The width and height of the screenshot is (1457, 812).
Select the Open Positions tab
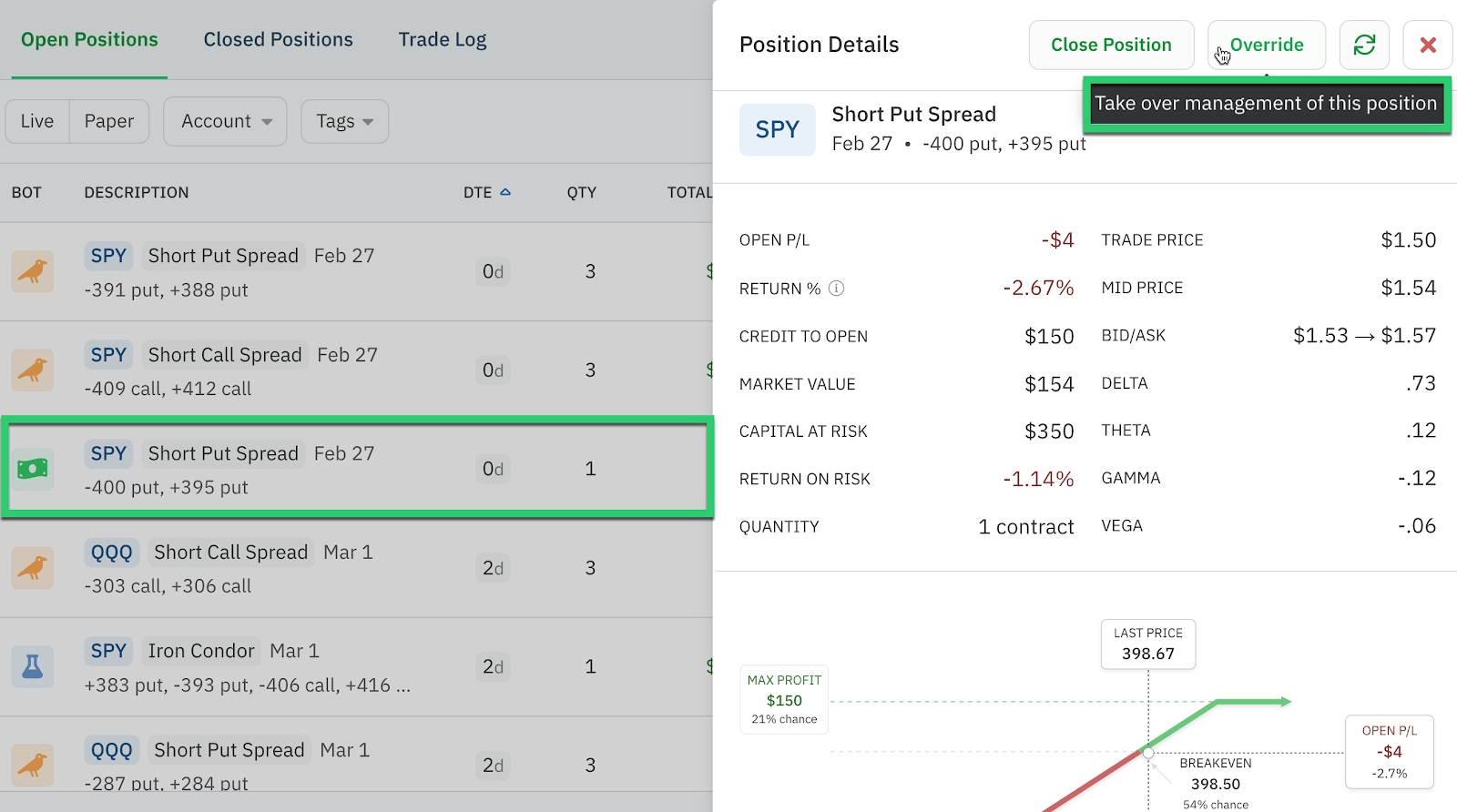click(x=89, y=39)
